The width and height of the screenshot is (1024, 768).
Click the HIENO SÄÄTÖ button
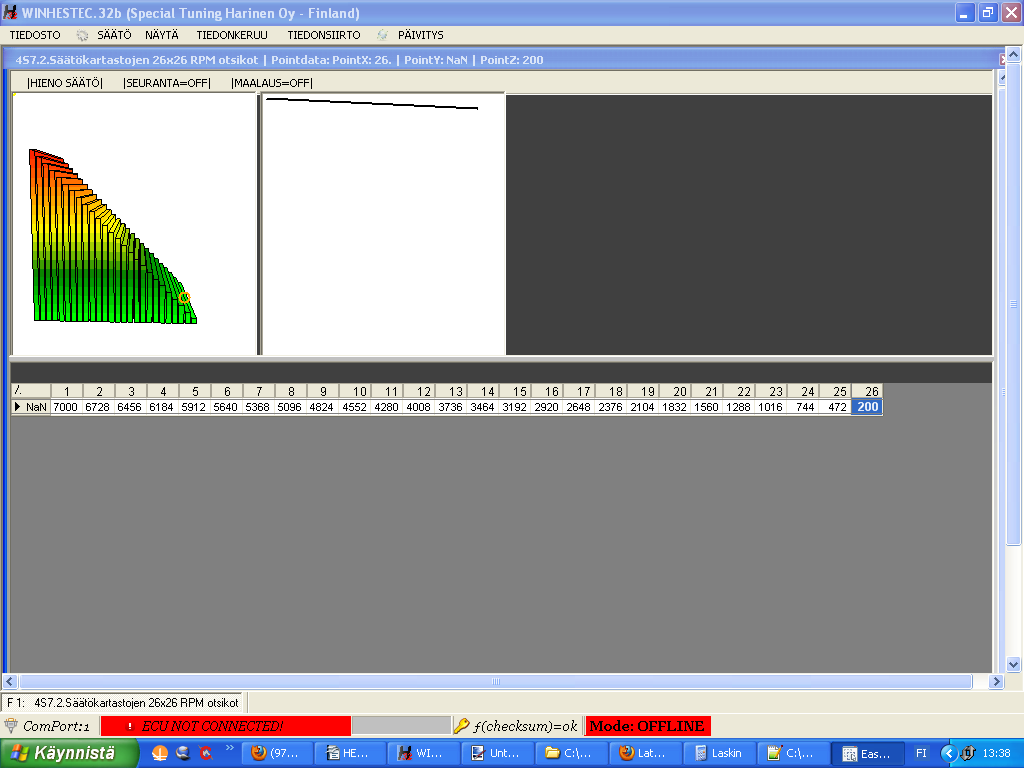(x=65, y=83)
